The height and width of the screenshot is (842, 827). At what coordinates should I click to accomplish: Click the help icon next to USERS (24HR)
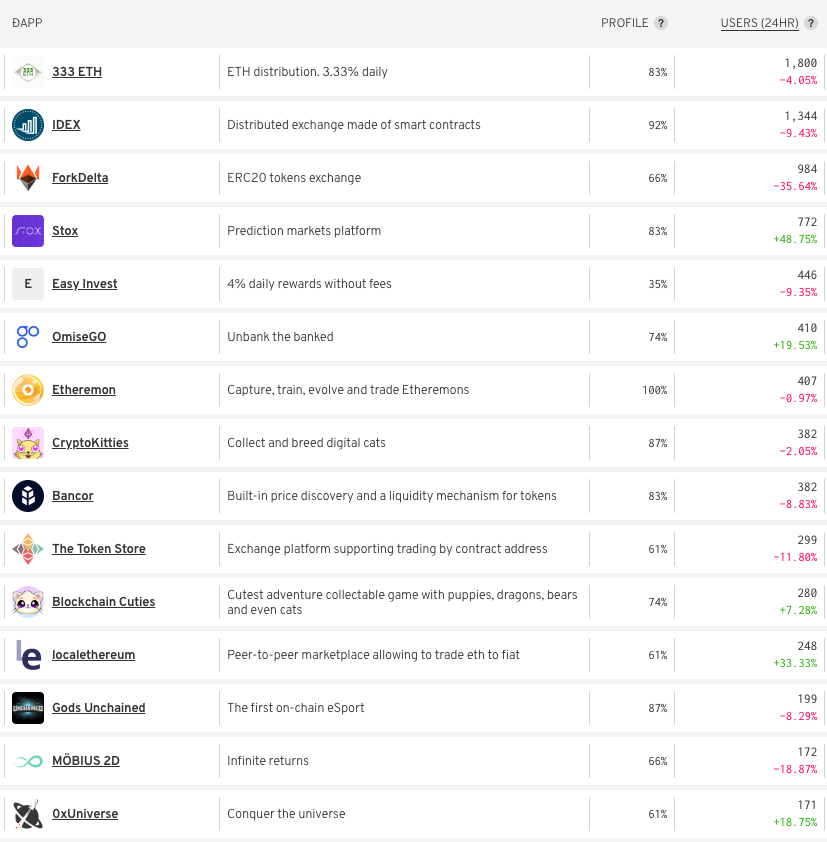(x=811, y=23)
